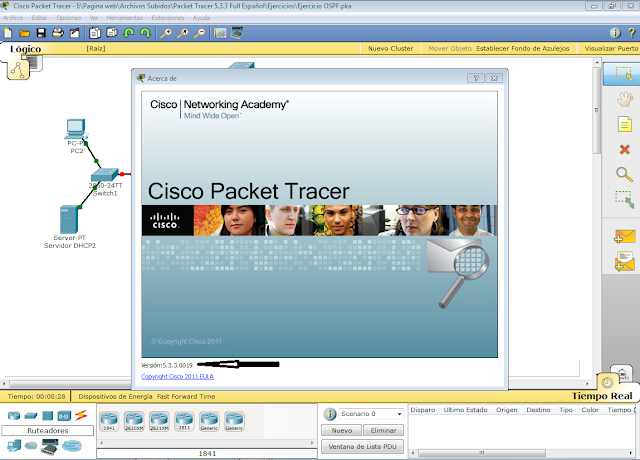Select the End Devices category icon

tap(14, 446)
